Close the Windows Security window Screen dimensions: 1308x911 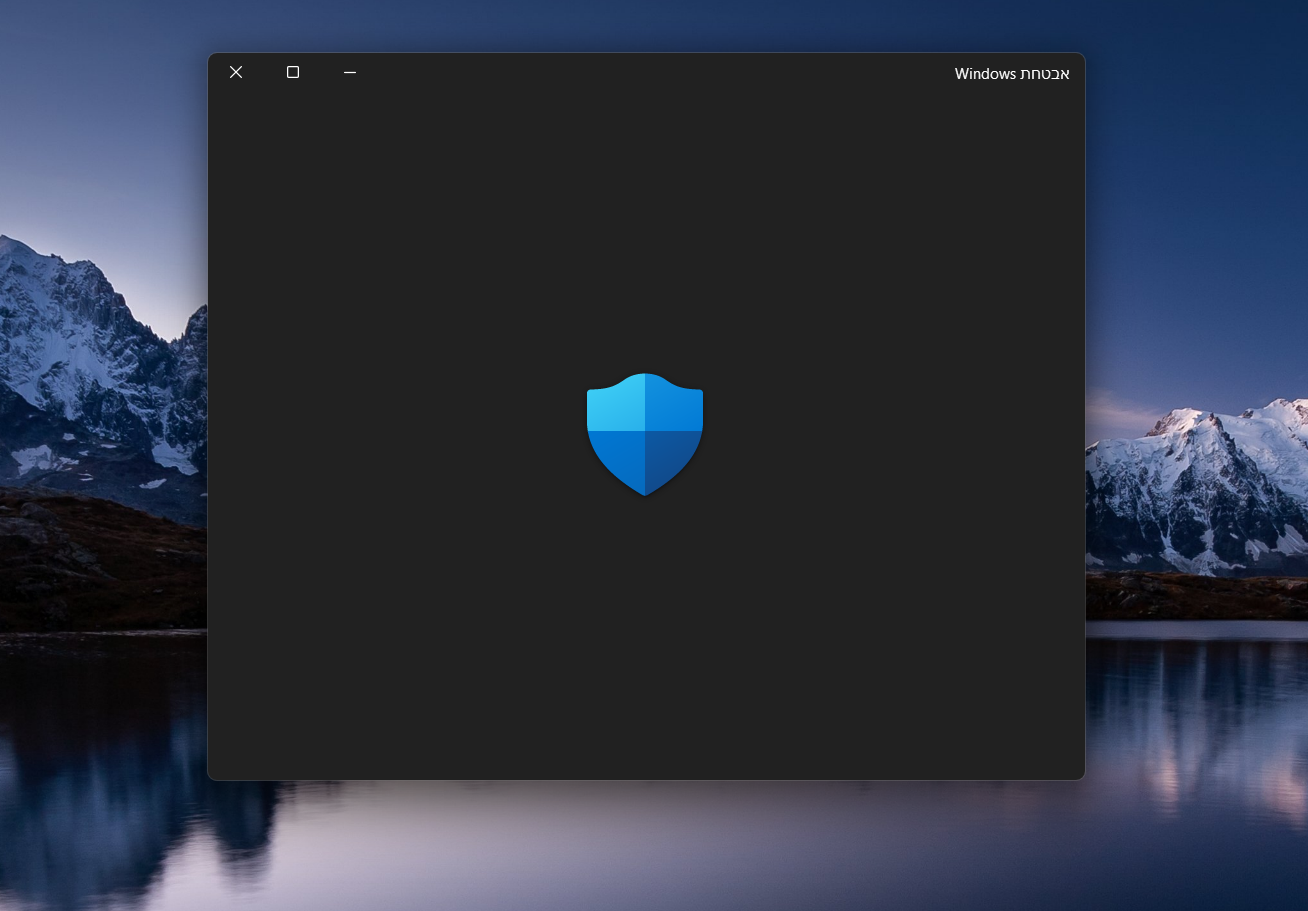pos(236,72)
